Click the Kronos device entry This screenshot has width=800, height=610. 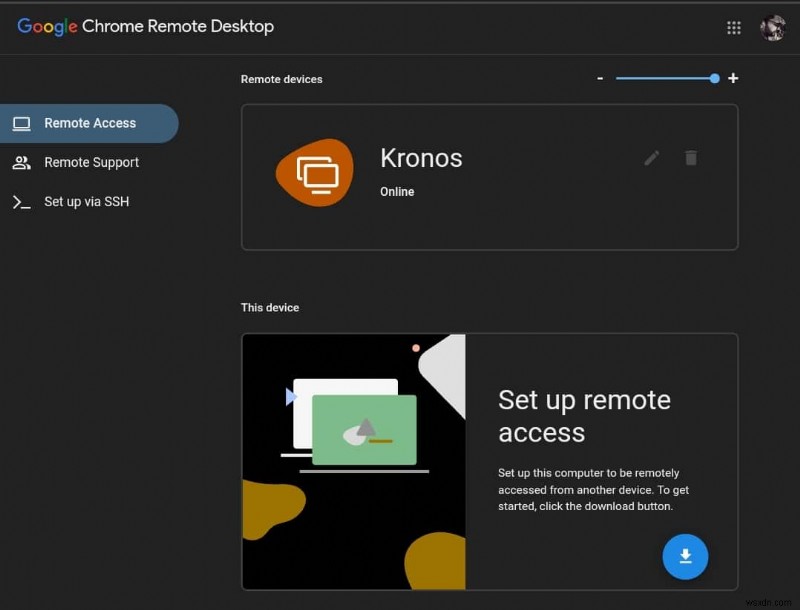point(420,158)
